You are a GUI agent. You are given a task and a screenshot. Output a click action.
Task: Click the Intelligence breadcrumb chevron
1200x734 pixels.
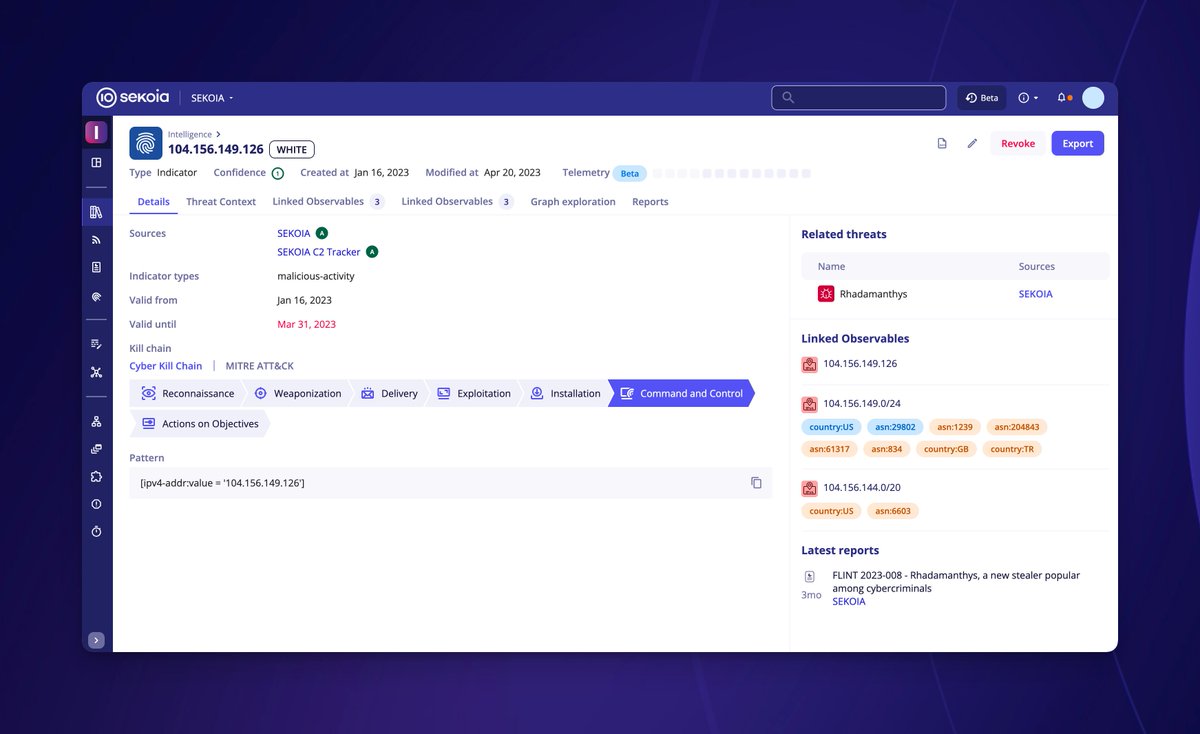[x=218, y=134]
